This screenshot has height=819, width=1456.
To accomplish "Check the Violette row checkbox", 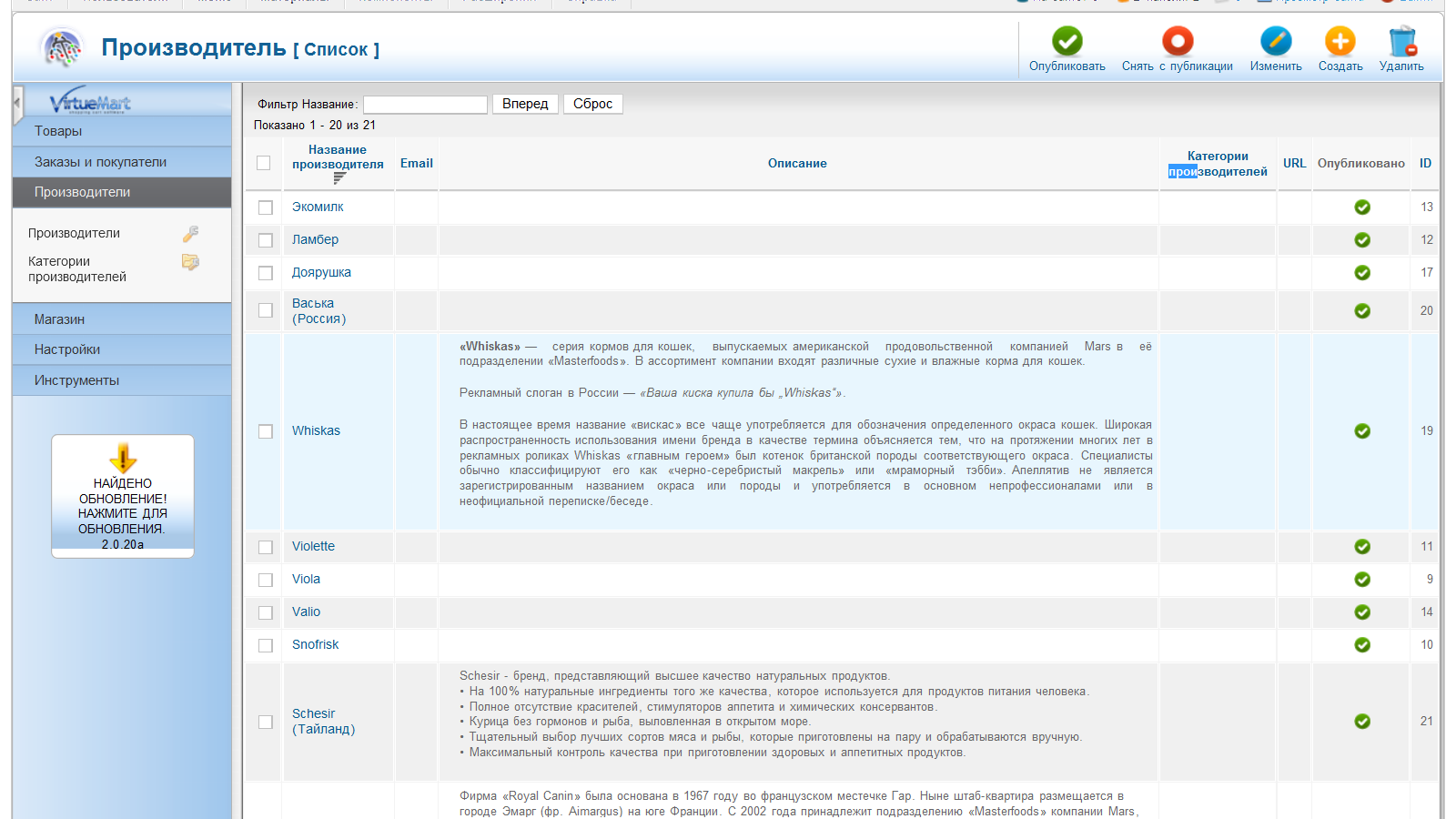I will coord(266,547).
